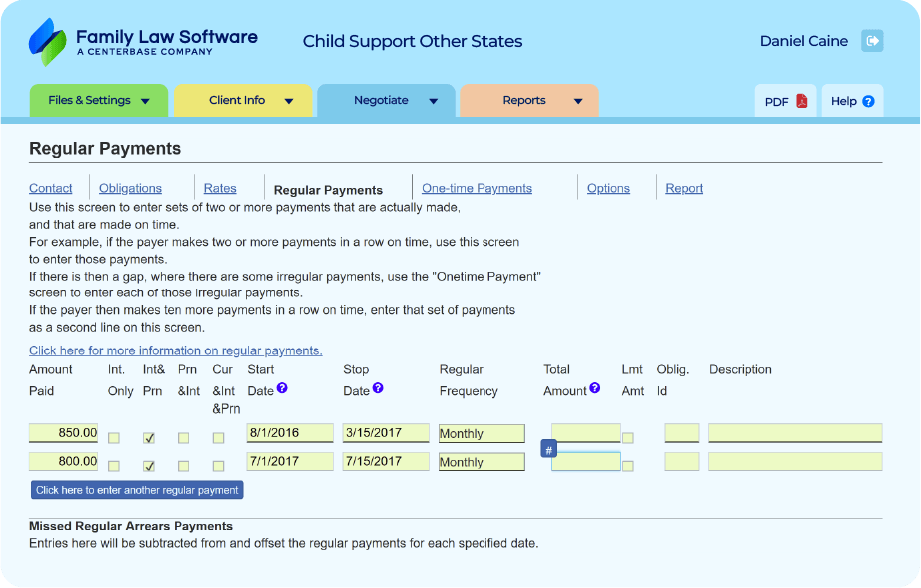Uncheck Int& Prn box for 850.00 payment

(149, 437)
